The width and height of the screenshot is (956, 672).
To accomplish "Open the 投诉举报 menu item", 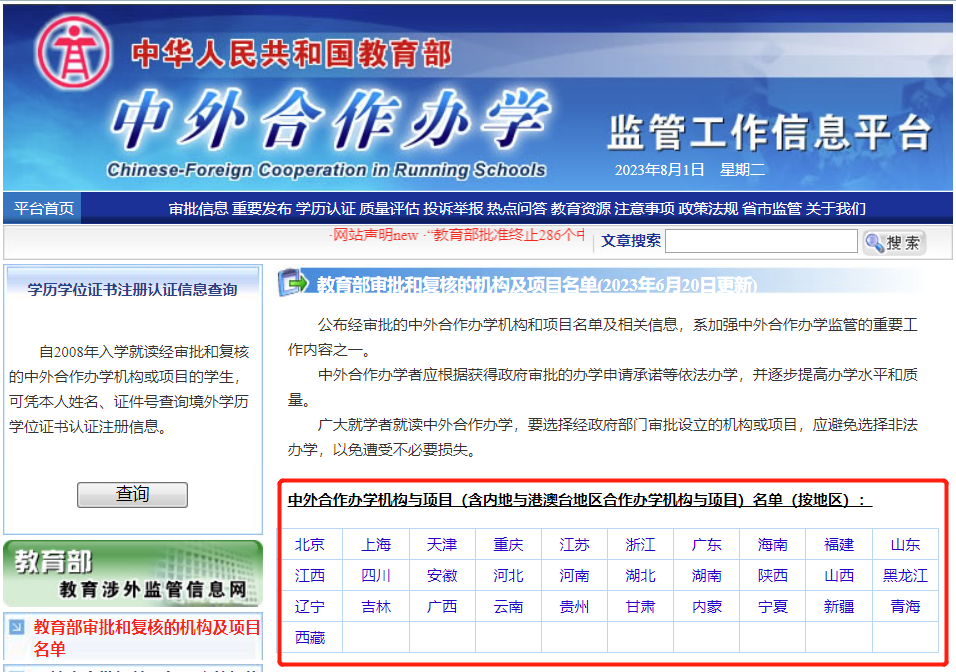I will pos(454,209).
